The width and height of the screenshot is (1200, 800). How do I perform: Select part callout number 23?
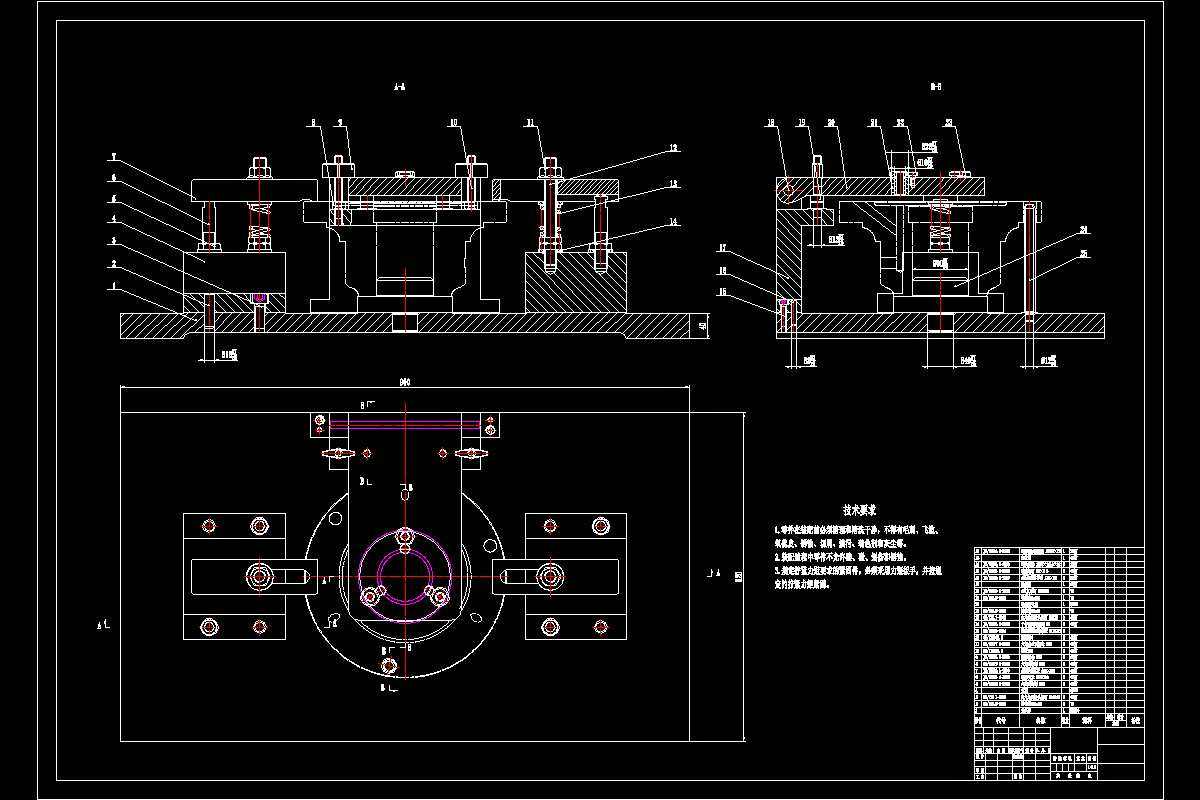point(947,124)
